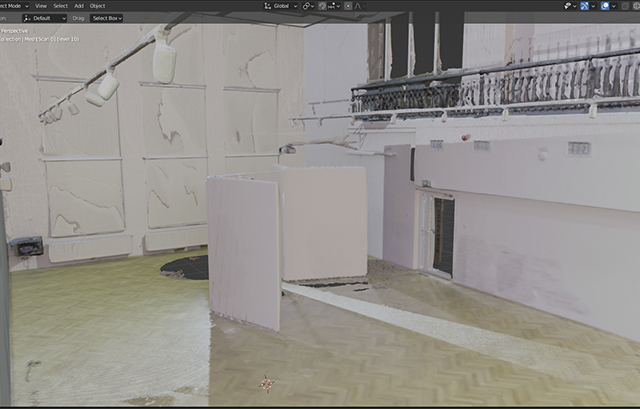Expand the Default orientation dropdown
The image size is (640, 409).
[x=44, y=18]
